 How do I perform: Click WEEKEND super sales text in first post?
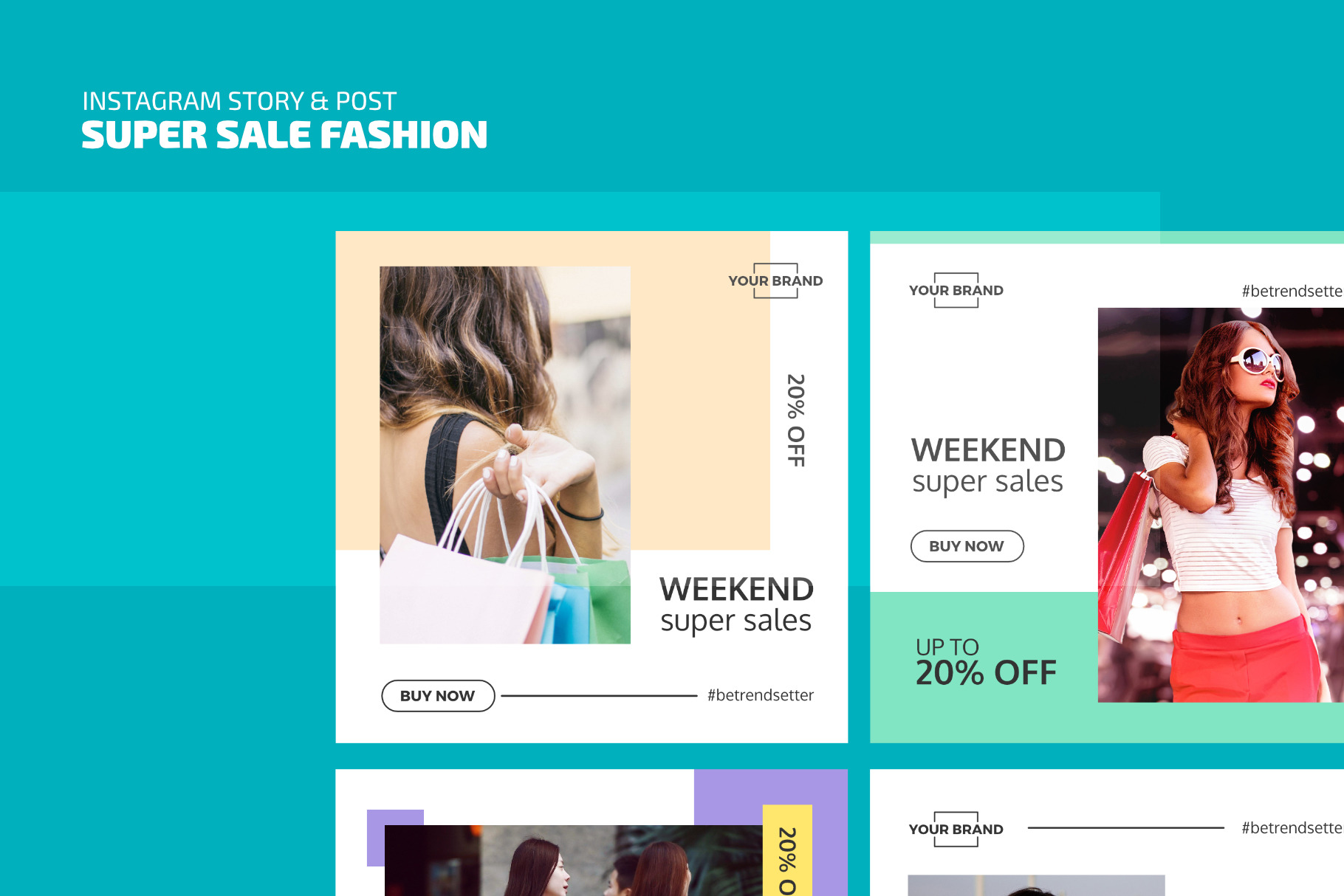[x=736, y=604]
